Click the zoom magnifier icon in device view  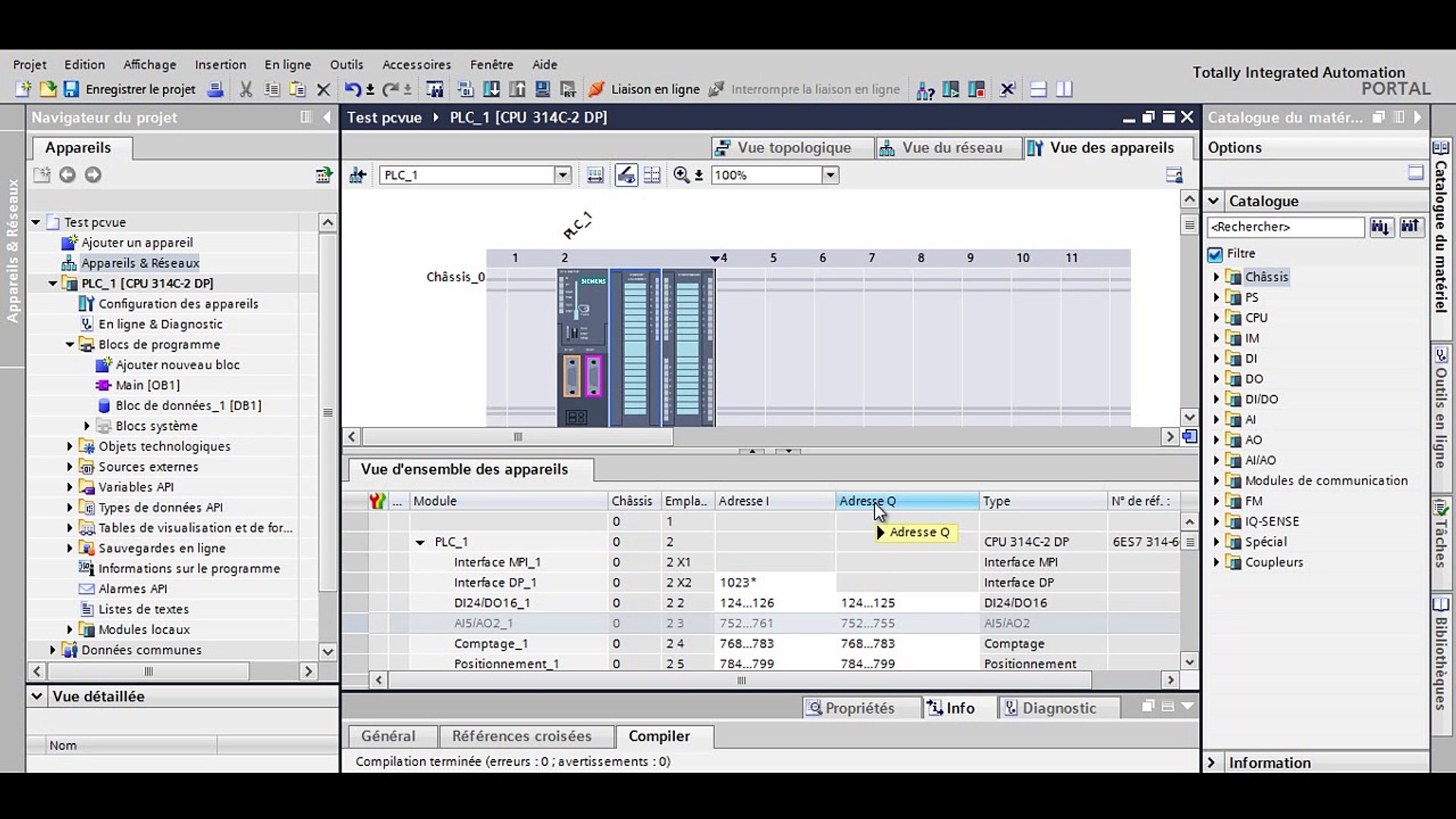click(x=681, y=175)
